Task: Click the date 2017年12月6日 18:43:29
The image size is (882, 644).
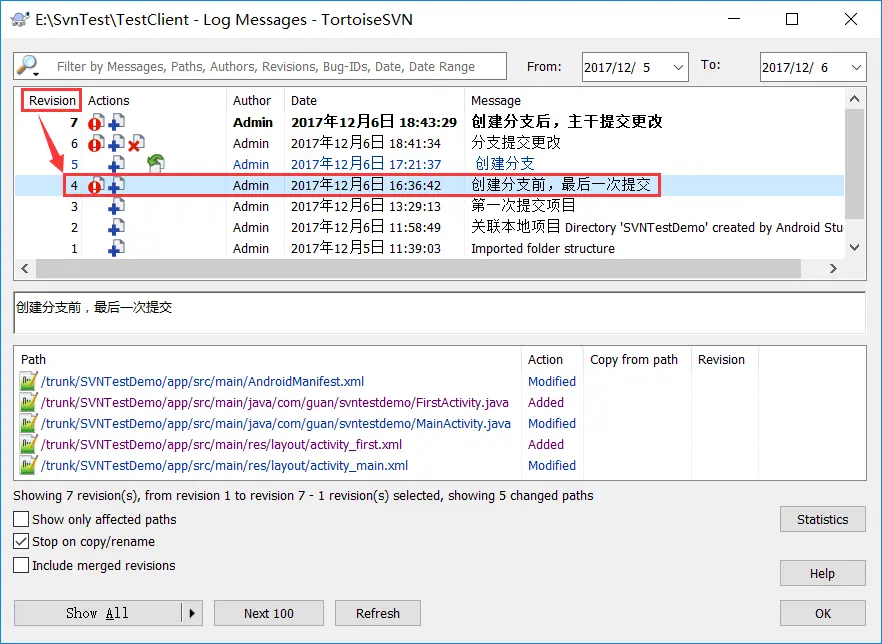Action: pos(374,122)
